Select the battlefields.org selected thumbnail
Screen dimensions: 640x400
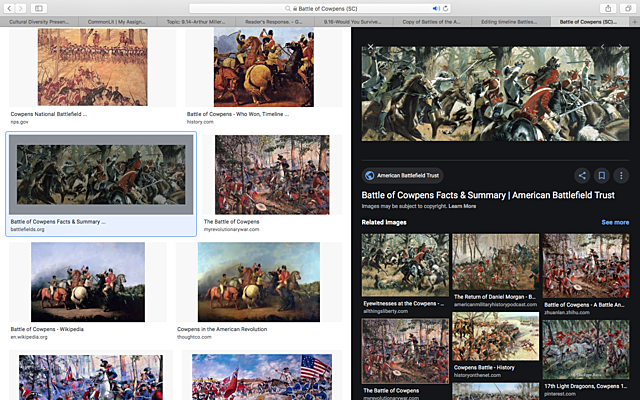101,175
